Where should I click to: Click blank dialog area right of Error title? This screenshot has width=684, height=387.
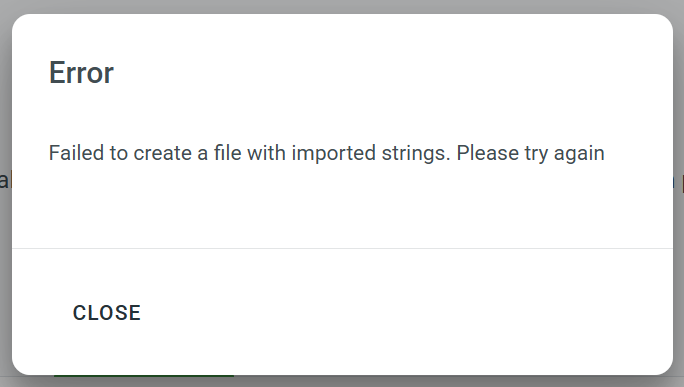[x=393, y=73]
